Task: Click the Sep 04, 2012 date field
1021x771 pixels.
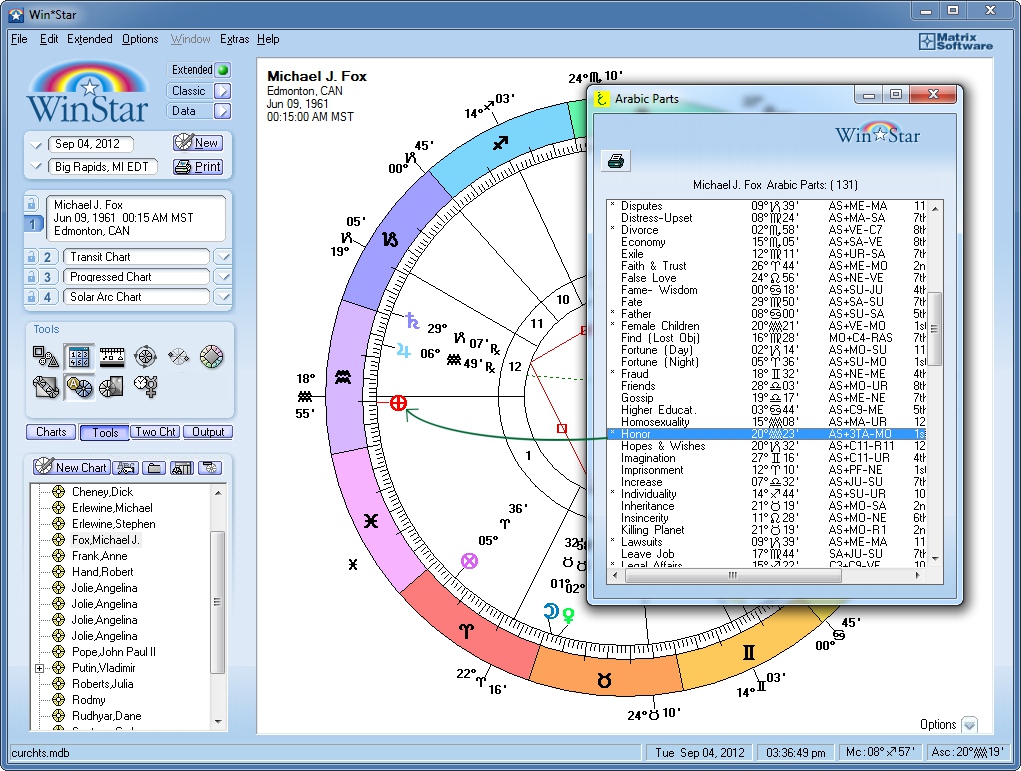Action: 90,144
